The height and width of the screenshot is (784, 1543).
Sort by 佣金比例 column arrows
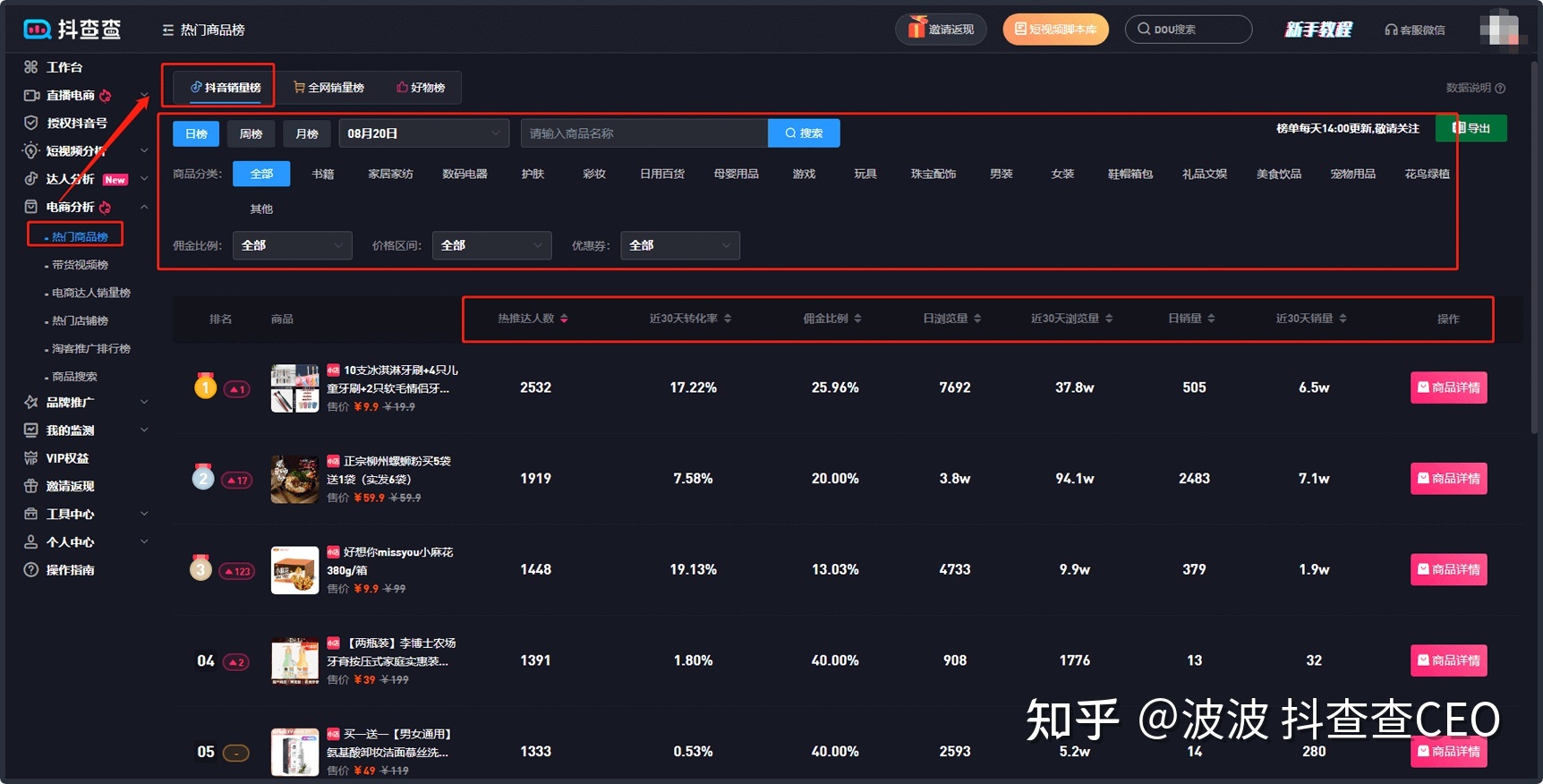click(857, 319)
